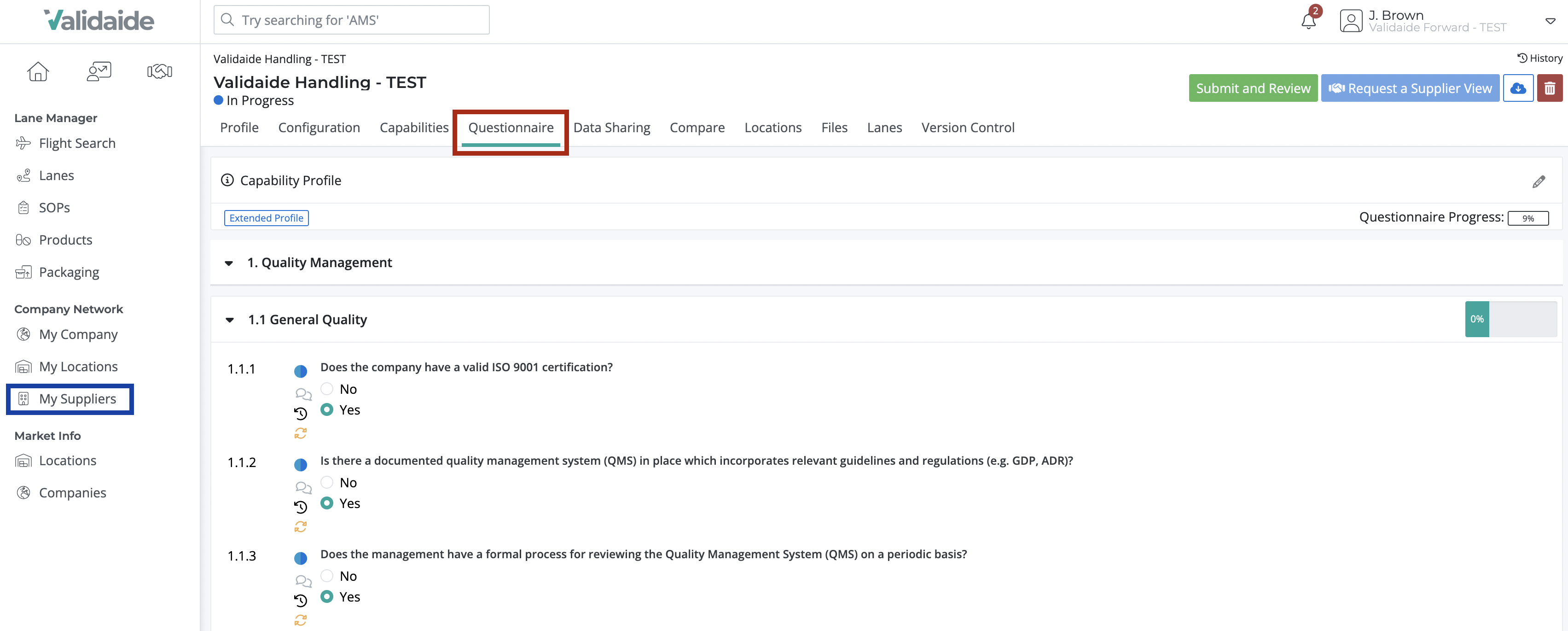This screenshot has height=631, width=1568.
Task: Click orange refresh icon for question 1.1.1
Action: point(301,433)
